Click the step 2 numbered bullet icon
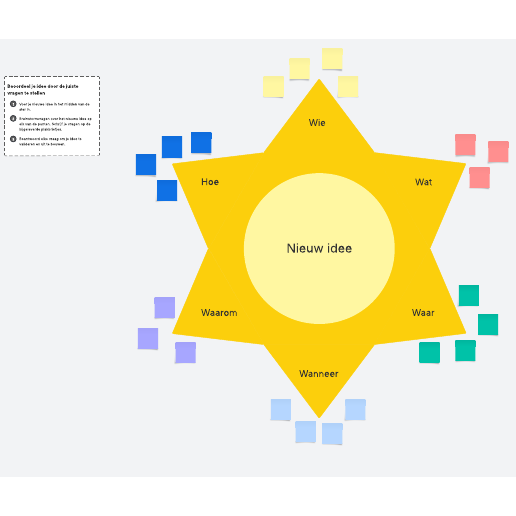Image resolution: width=516 pixels, height=516 pixels. [x=13, y=118]
